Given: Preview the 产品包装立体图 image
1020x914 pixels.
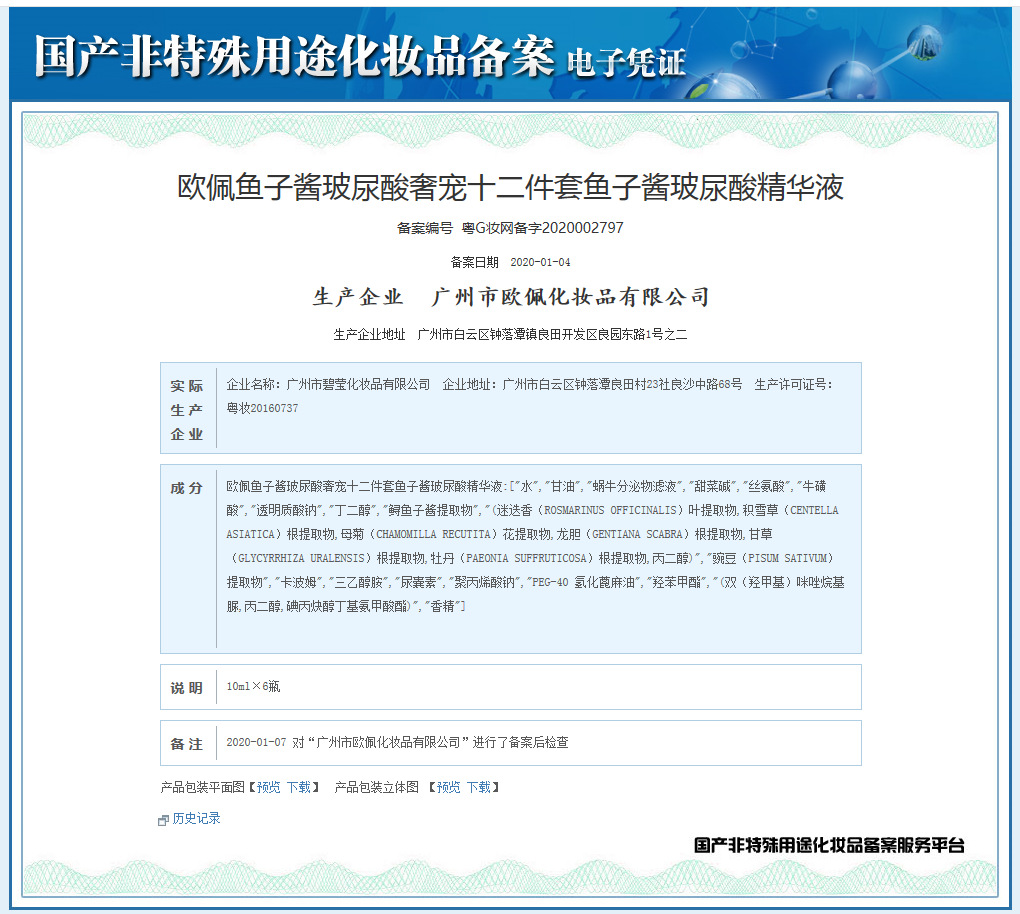Looking at the screenshot, I should click(x=448, y=787).
